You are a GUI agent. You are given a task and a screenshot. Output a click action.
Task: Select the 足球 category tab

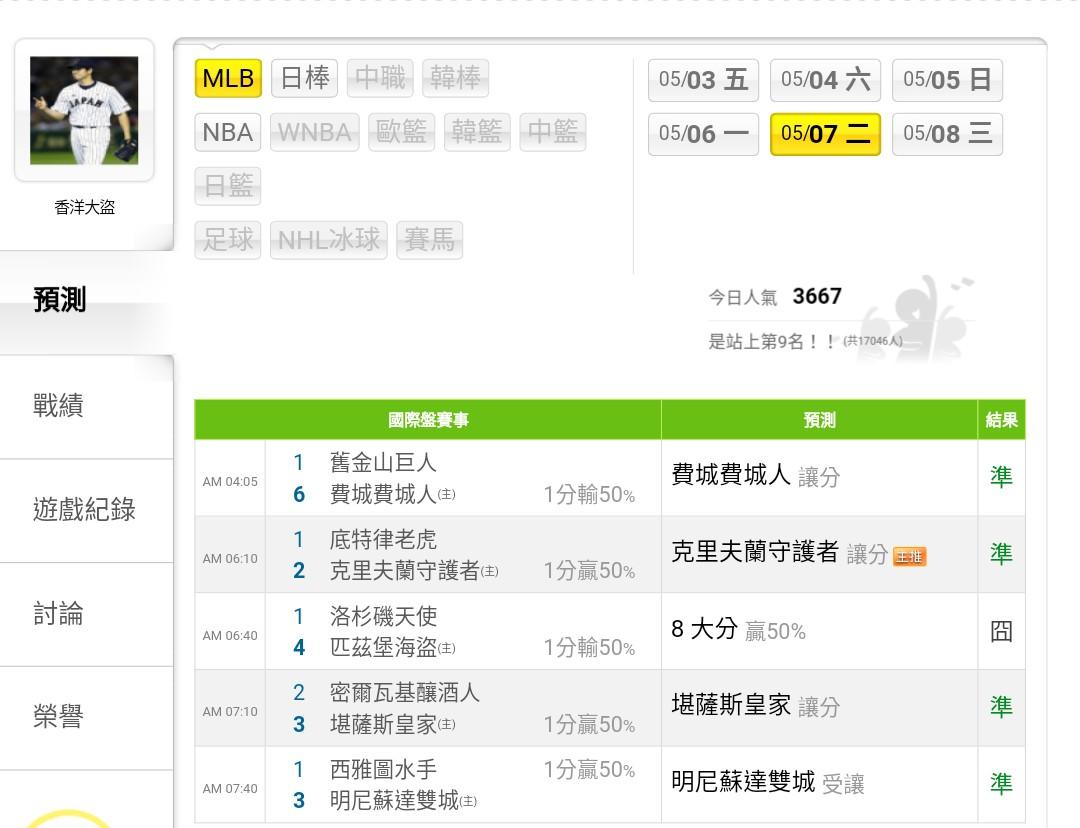[x=228, y=240]
